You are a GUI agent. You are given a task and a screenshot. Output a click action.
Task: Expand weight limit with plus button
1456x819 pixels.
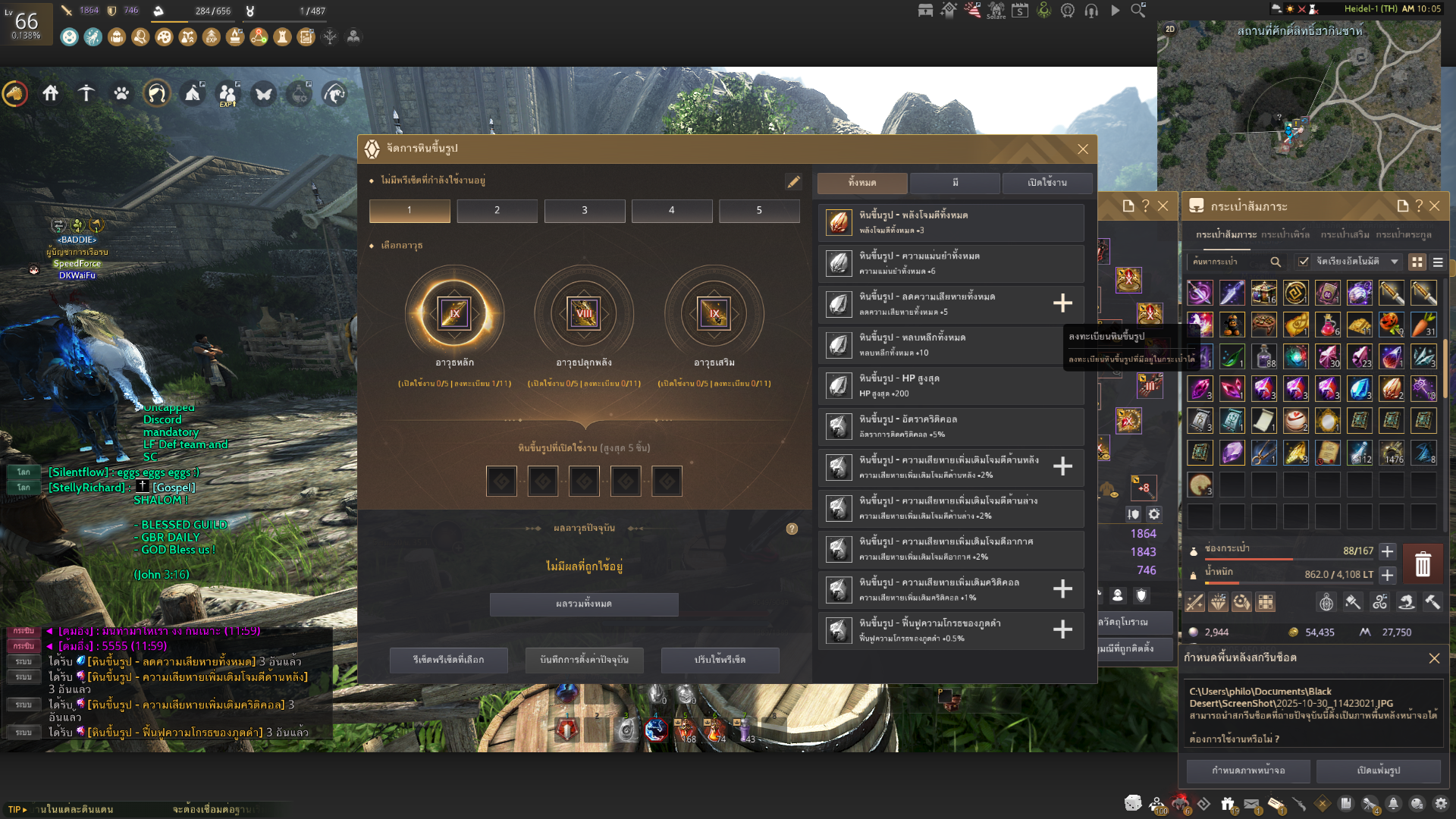1387,575
